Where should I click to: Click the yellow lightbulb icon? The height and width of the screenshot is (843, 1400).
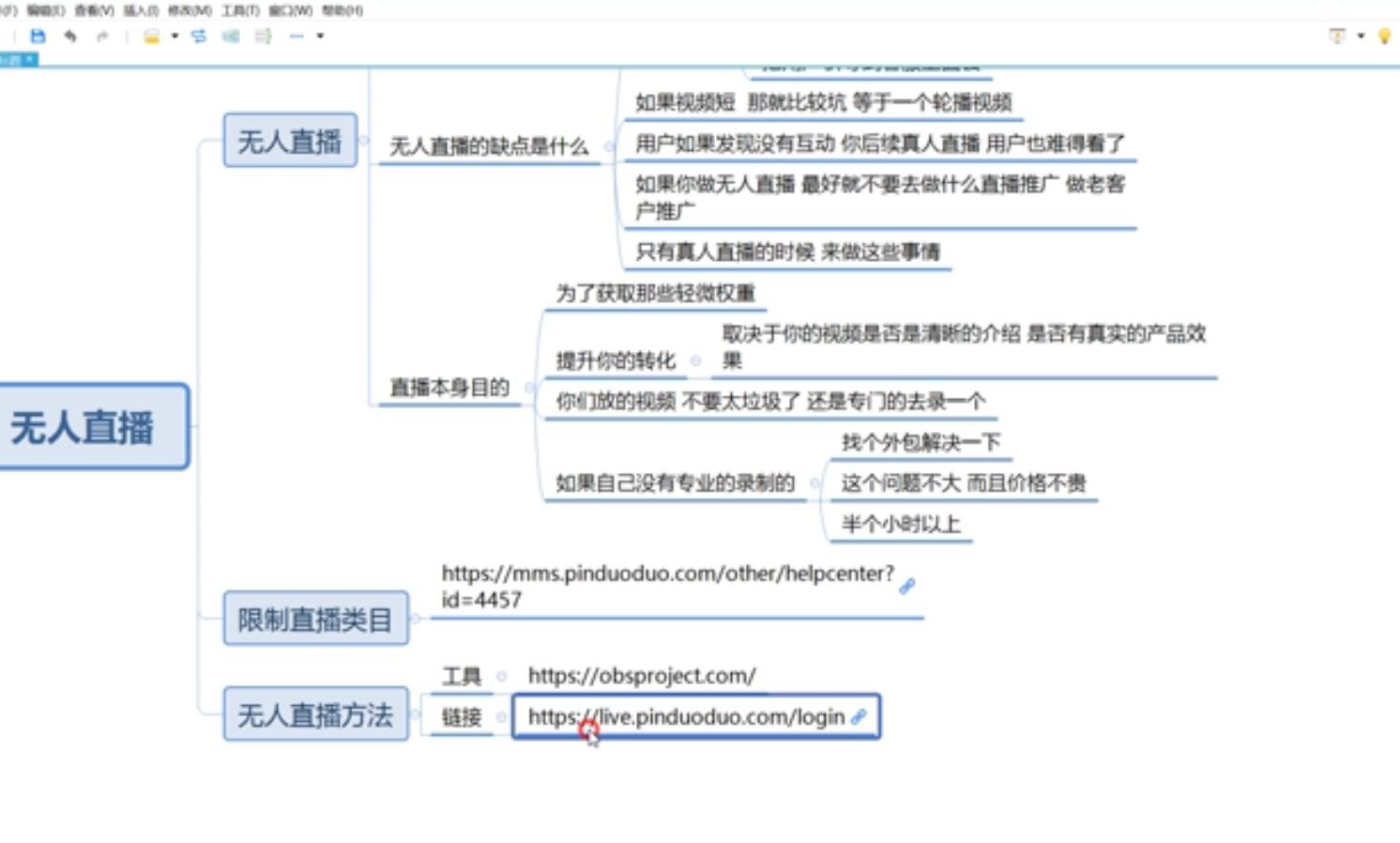[1383, 37]
